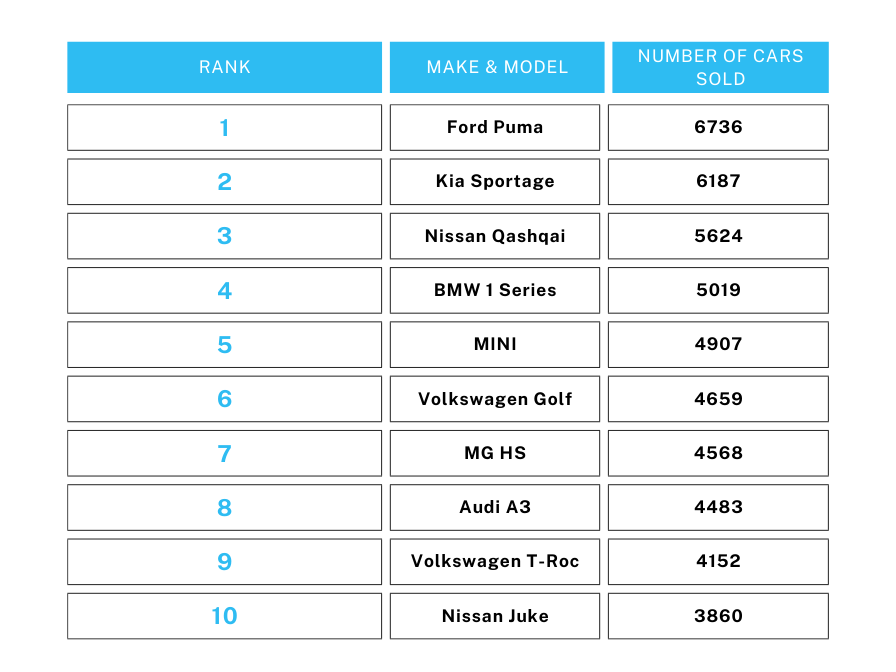Click the Kia Sportage cell
The width and height of the screenshot is (896, 672).
(495, 182)
